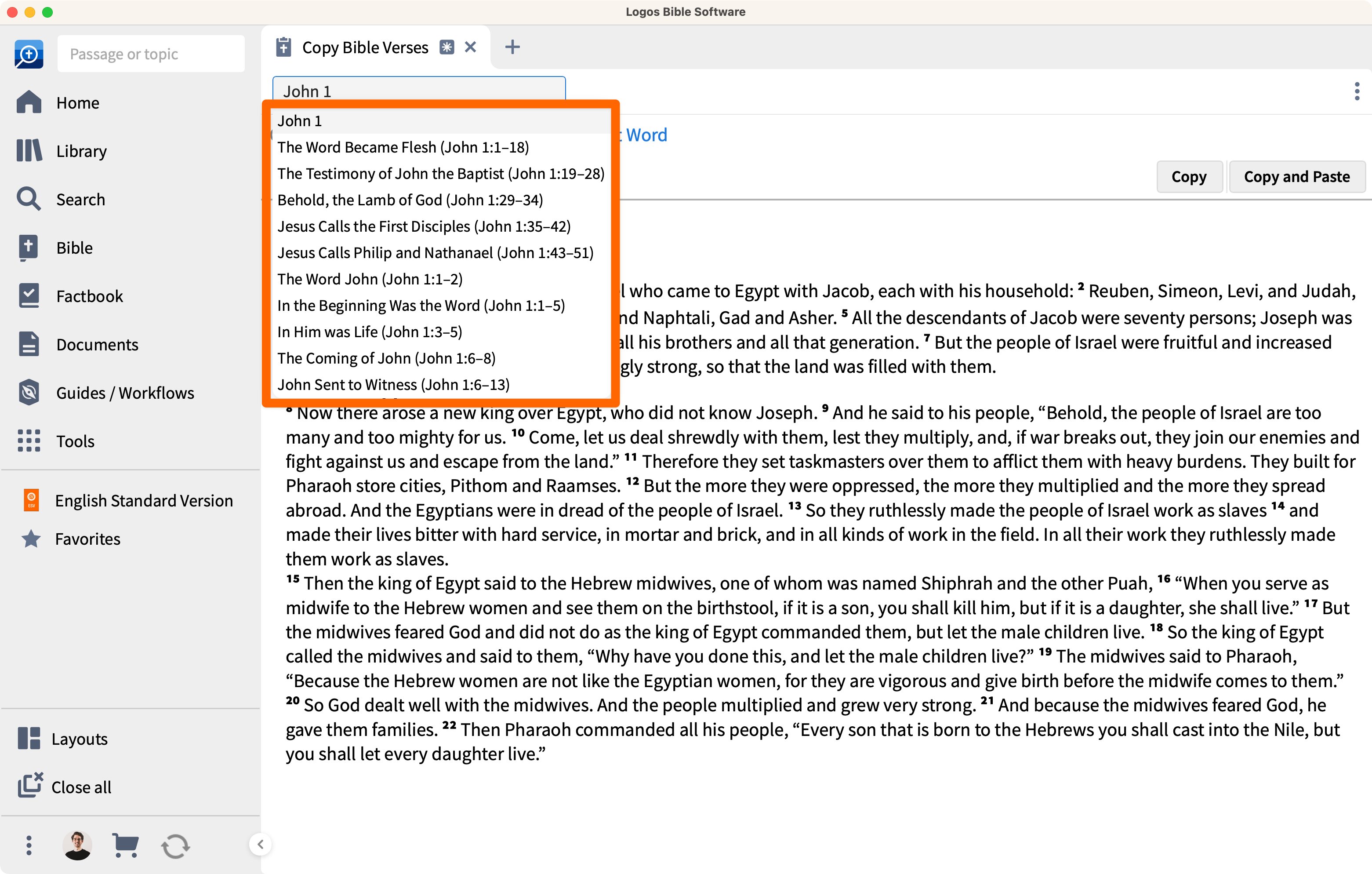Choose Behold, the Lamb of God

point(440,200)
